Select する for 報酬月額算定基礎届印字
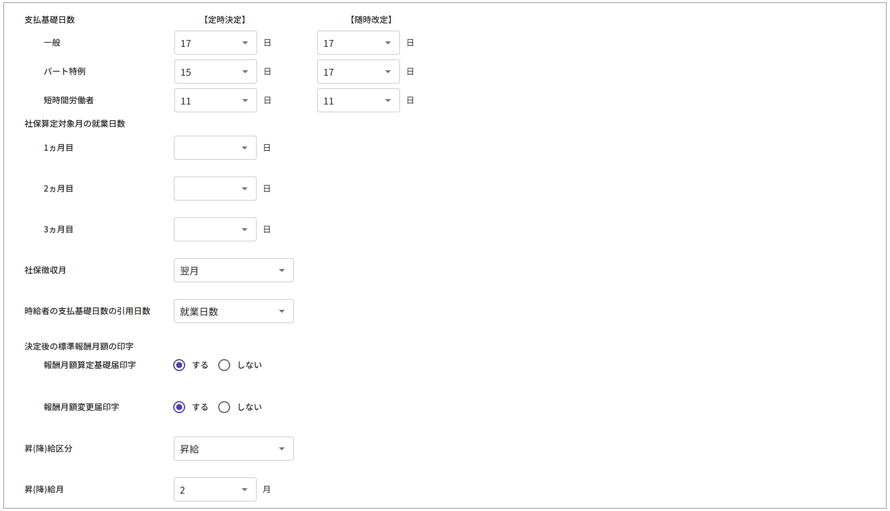The height and width of the screenshot is (511, 890). click(x=180, y=365)
